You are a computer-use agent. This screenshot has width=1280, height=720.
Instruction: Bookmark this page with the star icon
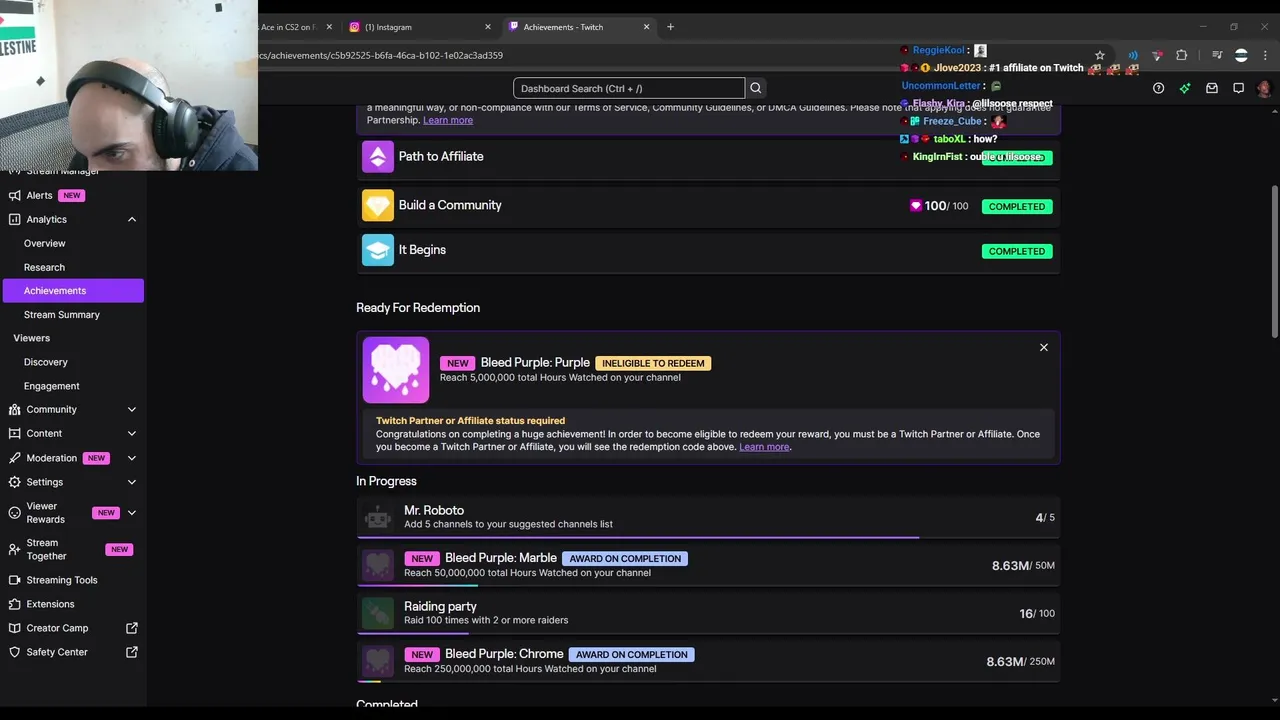click(x=1100, y=56)
